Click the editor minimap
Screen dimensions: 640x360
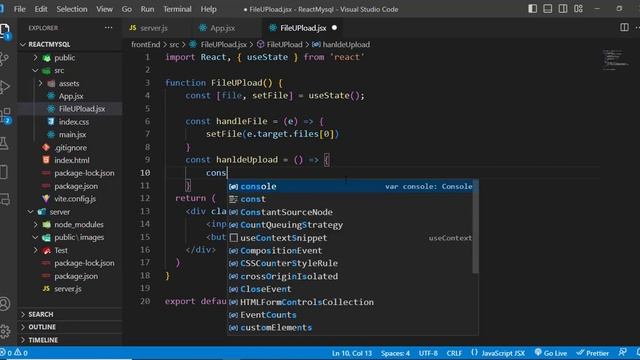pyautogui.click(x=616, y=60)
